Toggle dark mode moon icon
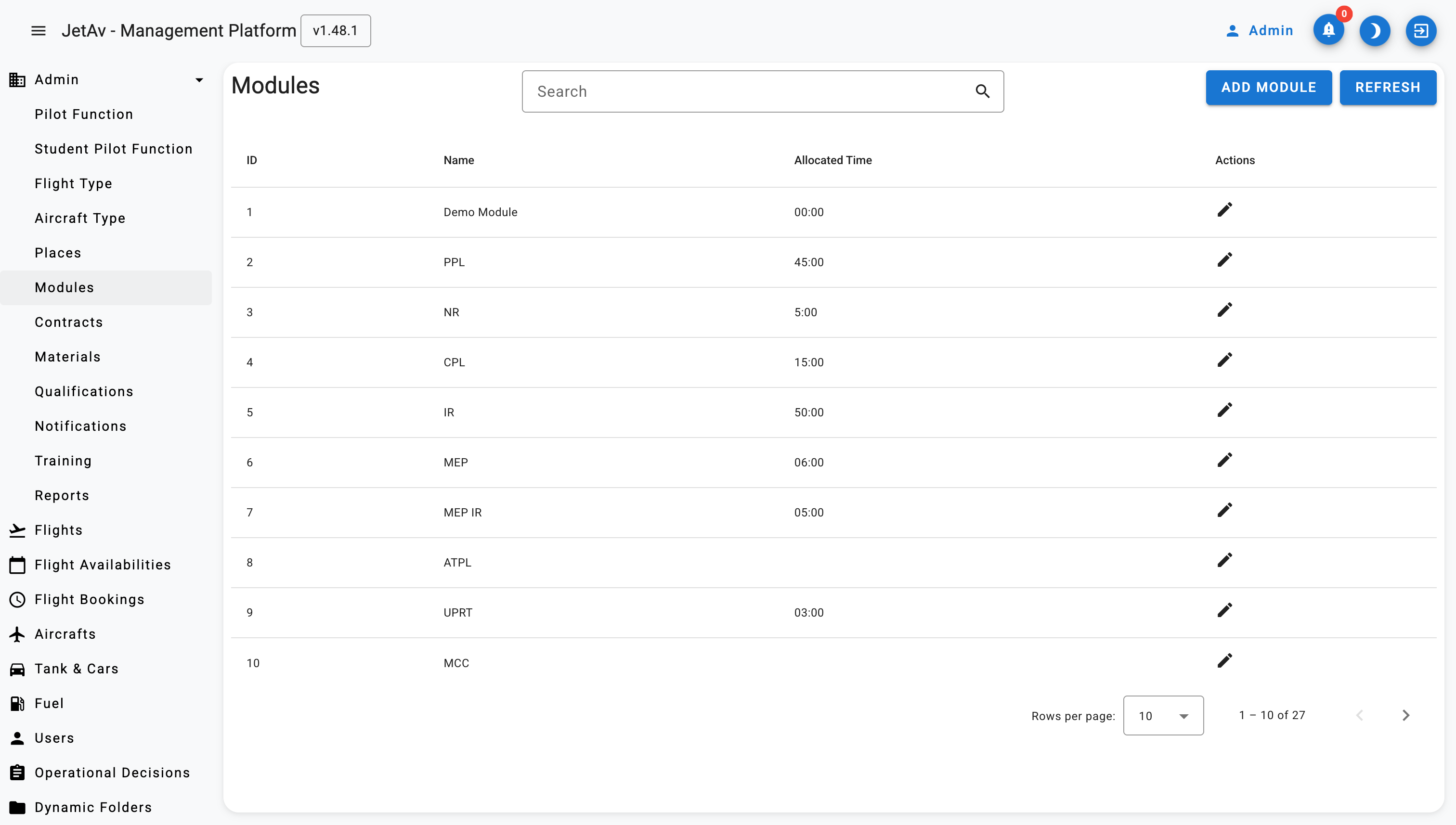 pyautogui.click(x=1374, y=31)
